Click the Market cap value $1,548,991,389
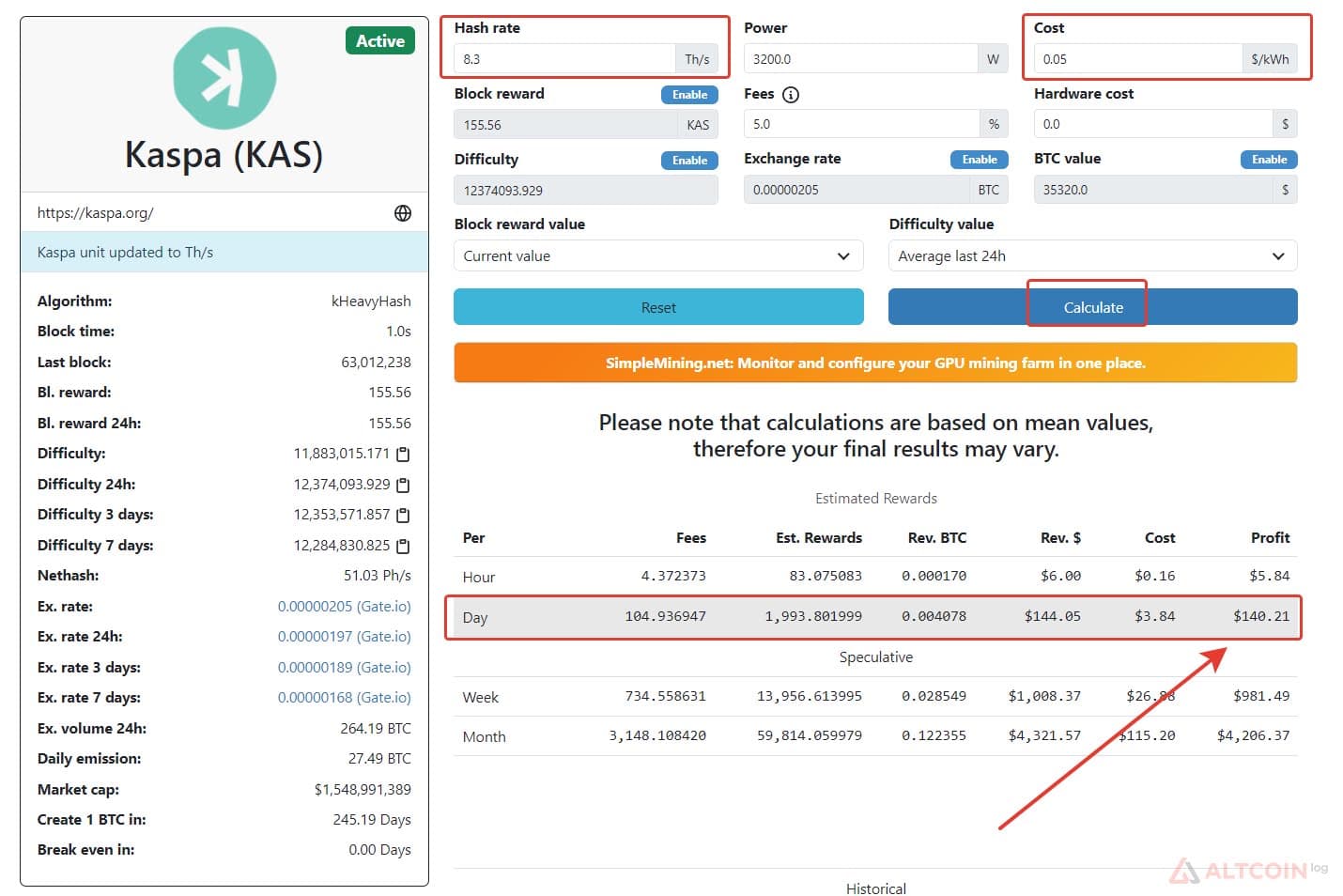Image resolution: width=1343 pixels, height=896 pixels. 363,790
